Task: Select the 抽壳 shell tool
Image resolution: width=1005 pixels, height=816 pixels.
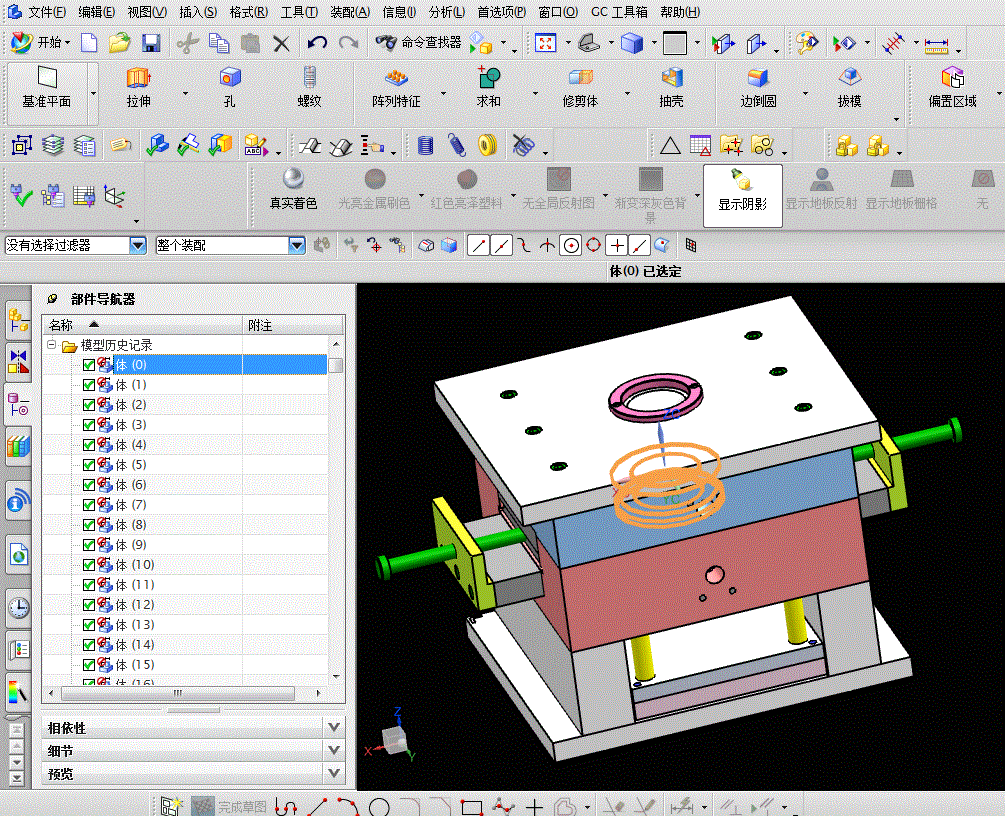Action: (x=671, y=88)
